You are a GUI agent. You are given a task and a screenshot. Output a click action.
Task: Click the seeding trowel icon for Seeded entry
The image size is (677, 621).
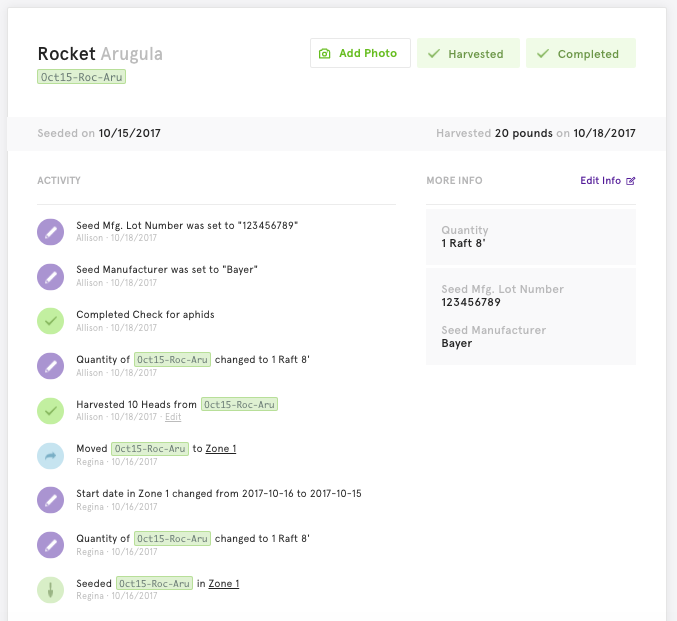tap(51, 590)
